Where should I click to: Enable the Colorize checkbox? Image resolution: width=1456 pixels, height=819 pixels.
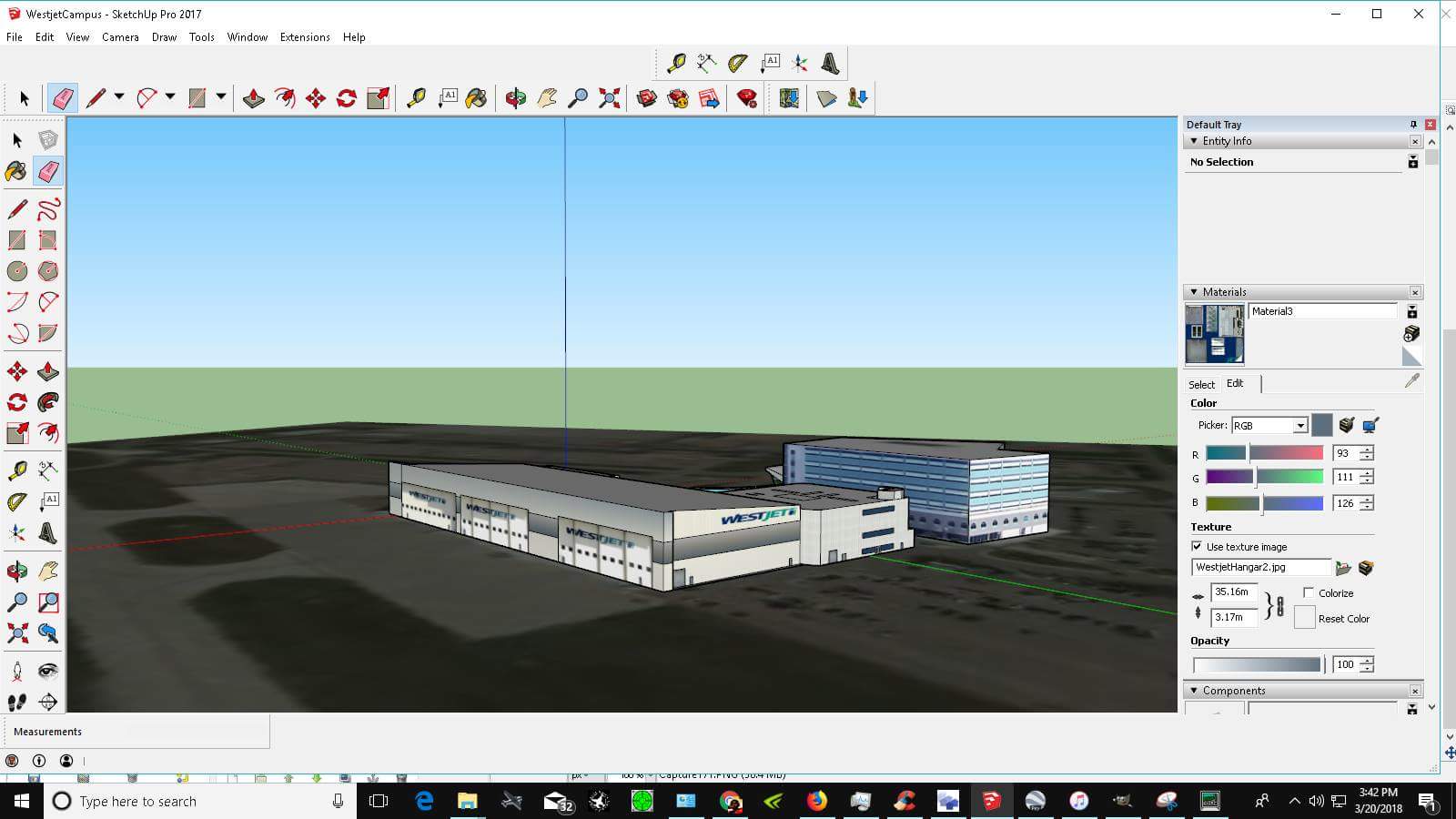(1308, 592)
